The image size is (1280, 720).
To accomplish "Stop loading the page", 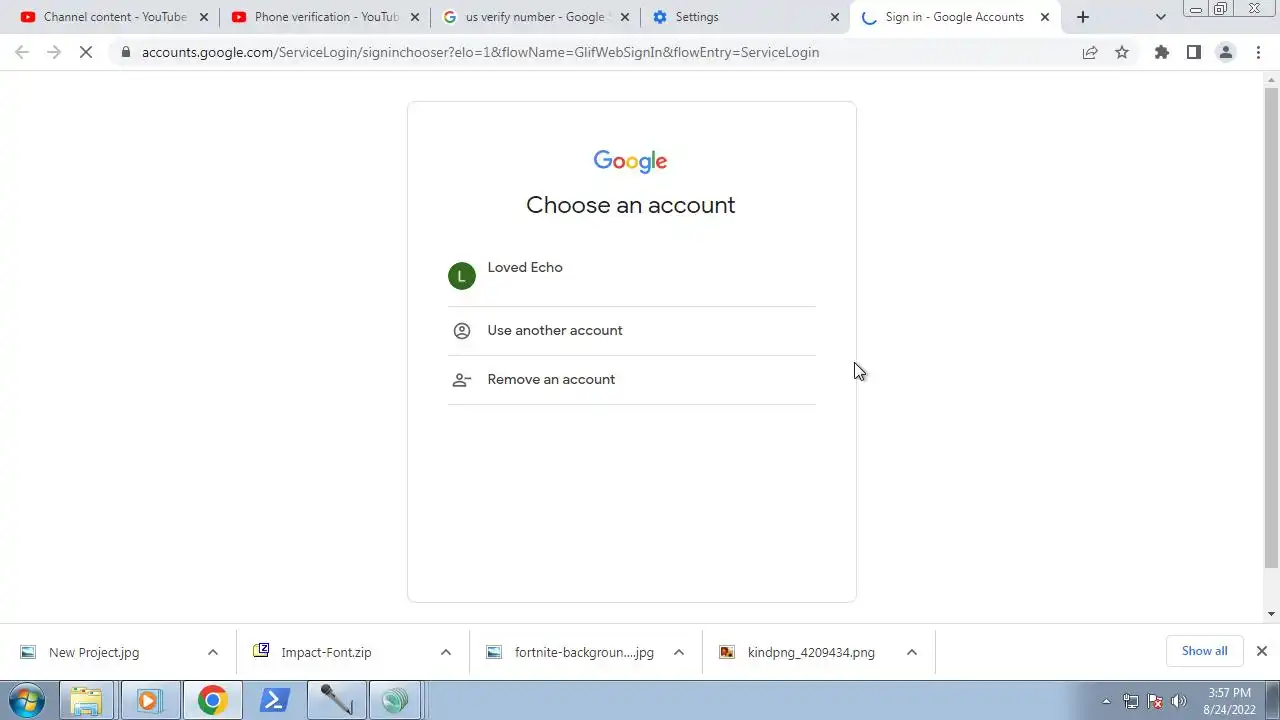I will point(86,52).
